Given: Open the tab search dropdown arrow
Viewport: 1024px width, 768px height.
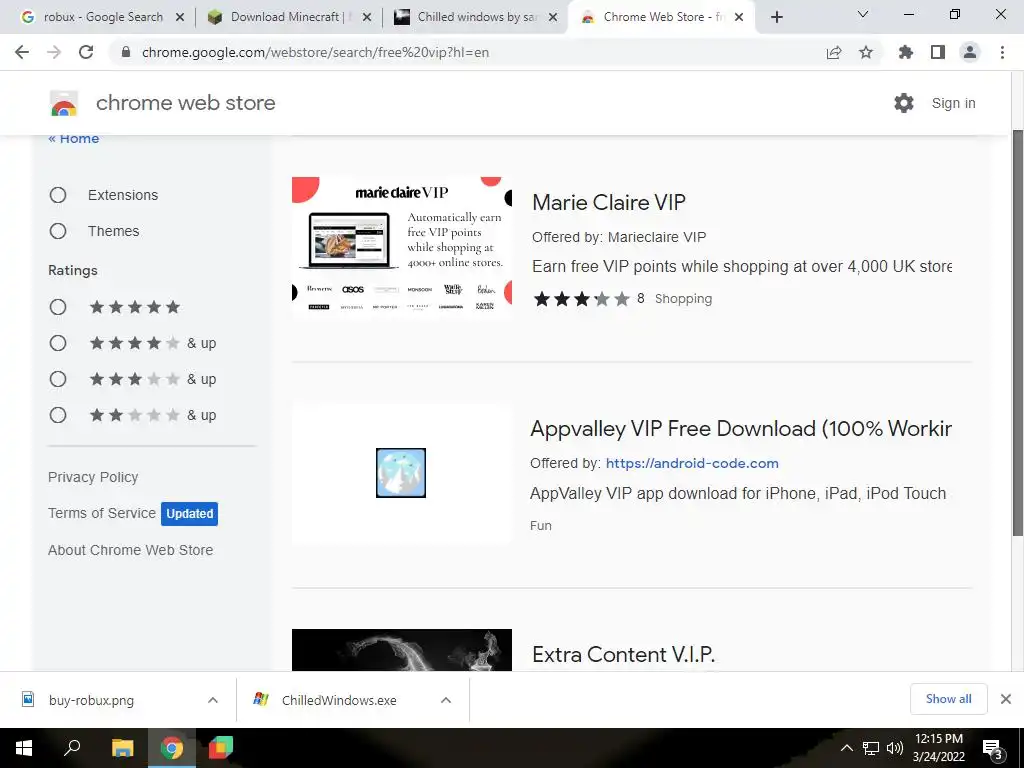Looking at the screenshot, I should pos(863,14).
